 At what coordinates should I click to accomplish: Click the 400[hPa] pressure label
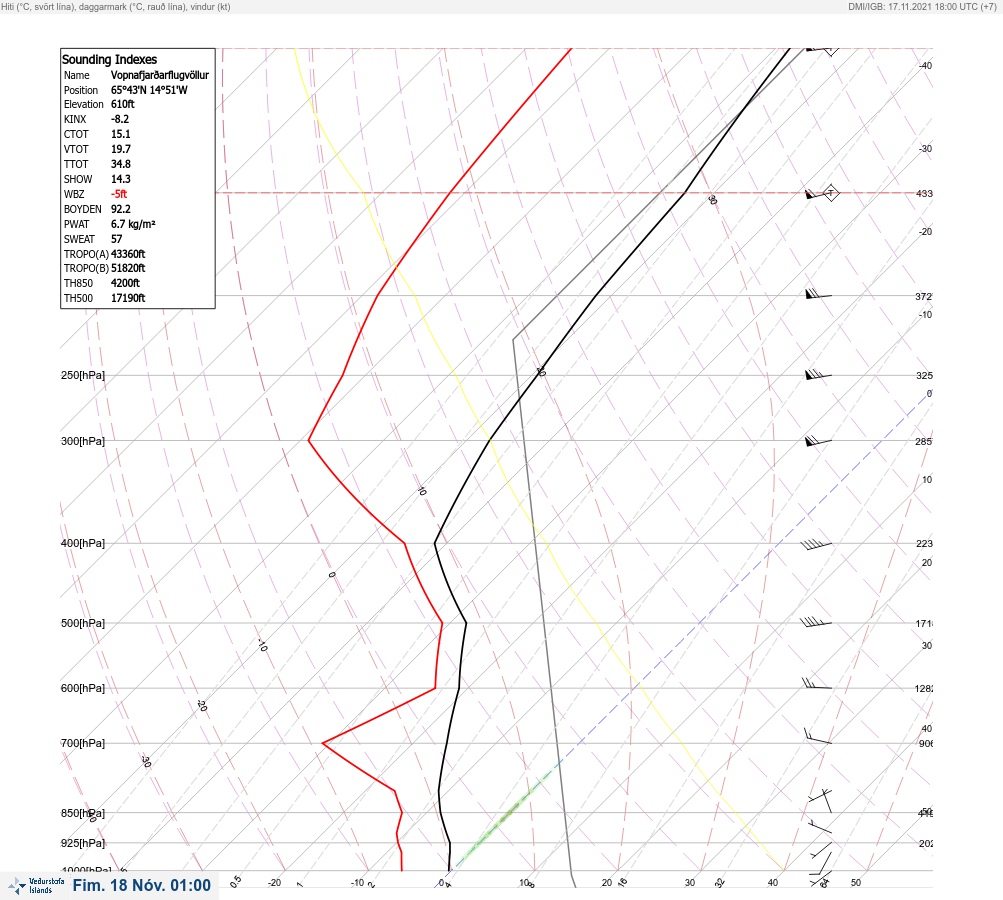tap(83, 543)
